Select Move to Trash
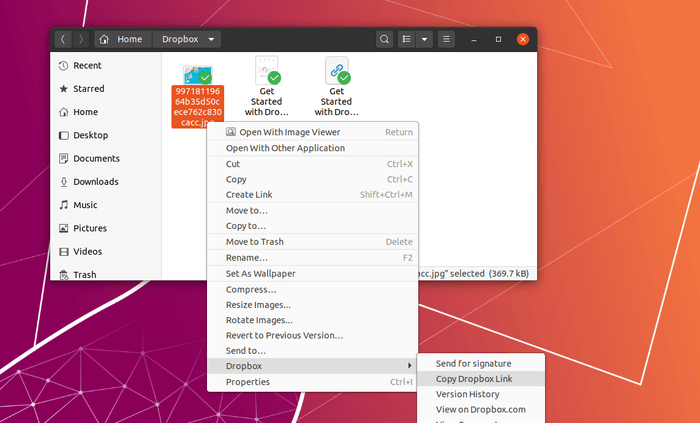 pos(312,242)
